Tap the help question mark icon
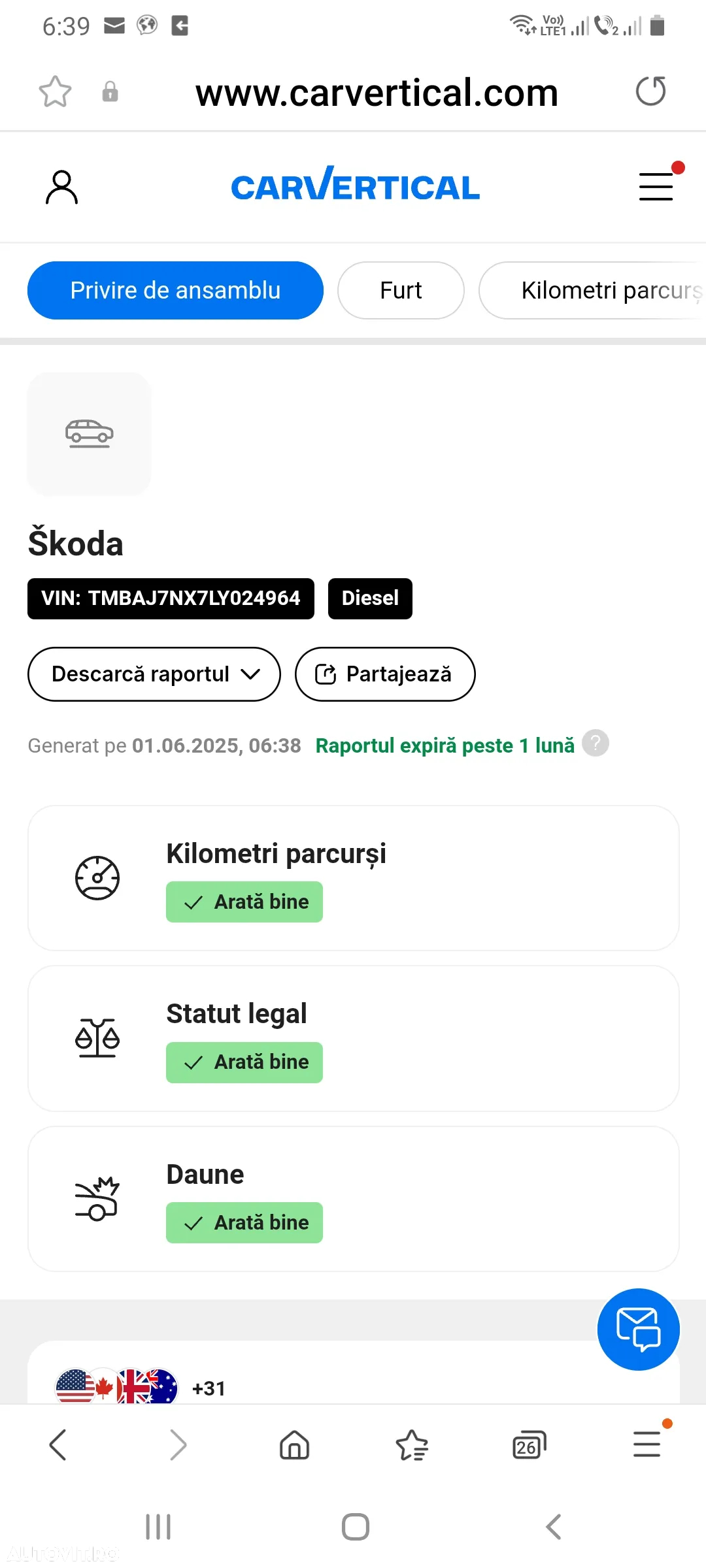Image resolution: width=706 pixels, height=1568 pixels. [596, 743]
